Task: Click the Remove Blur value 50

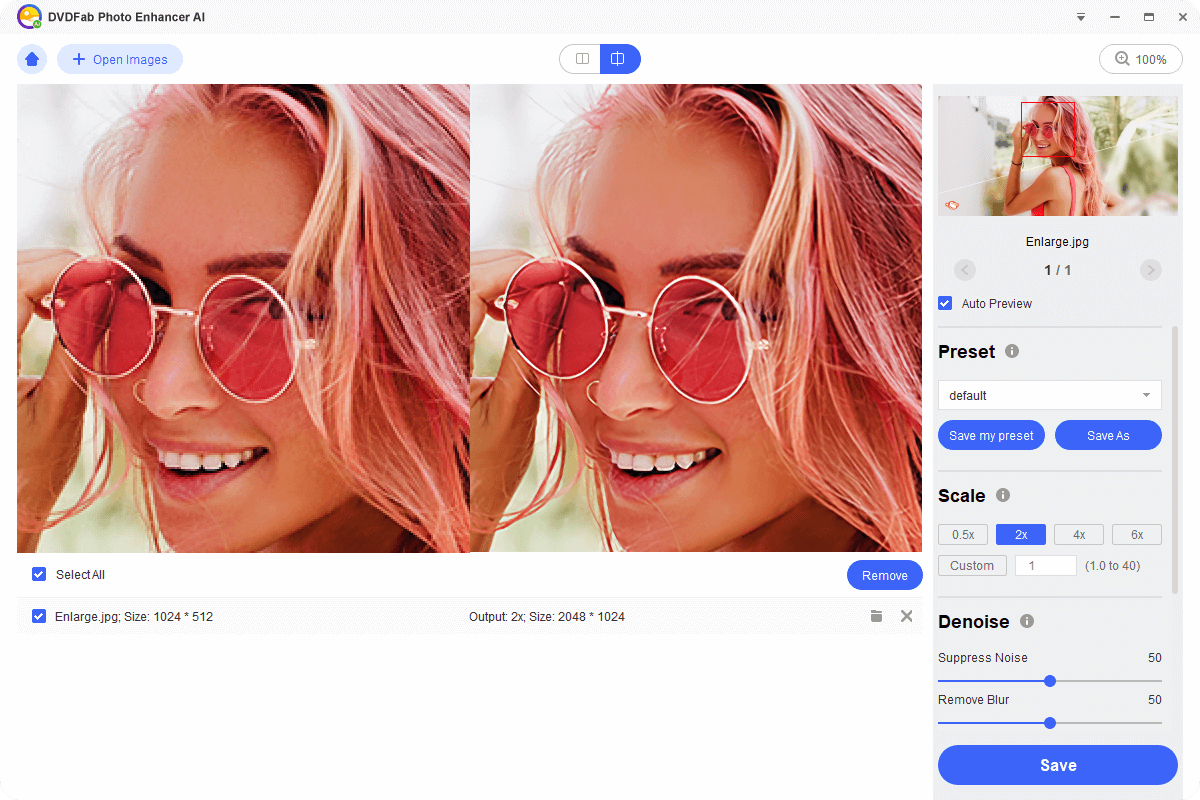Action: (x=1155, y=699)
